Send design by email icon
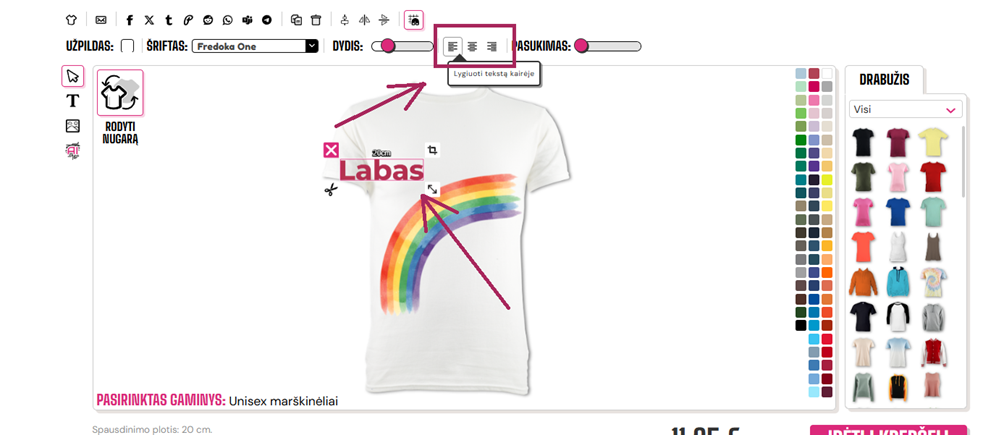This screenshot has width=1004, height=435. 101,20
